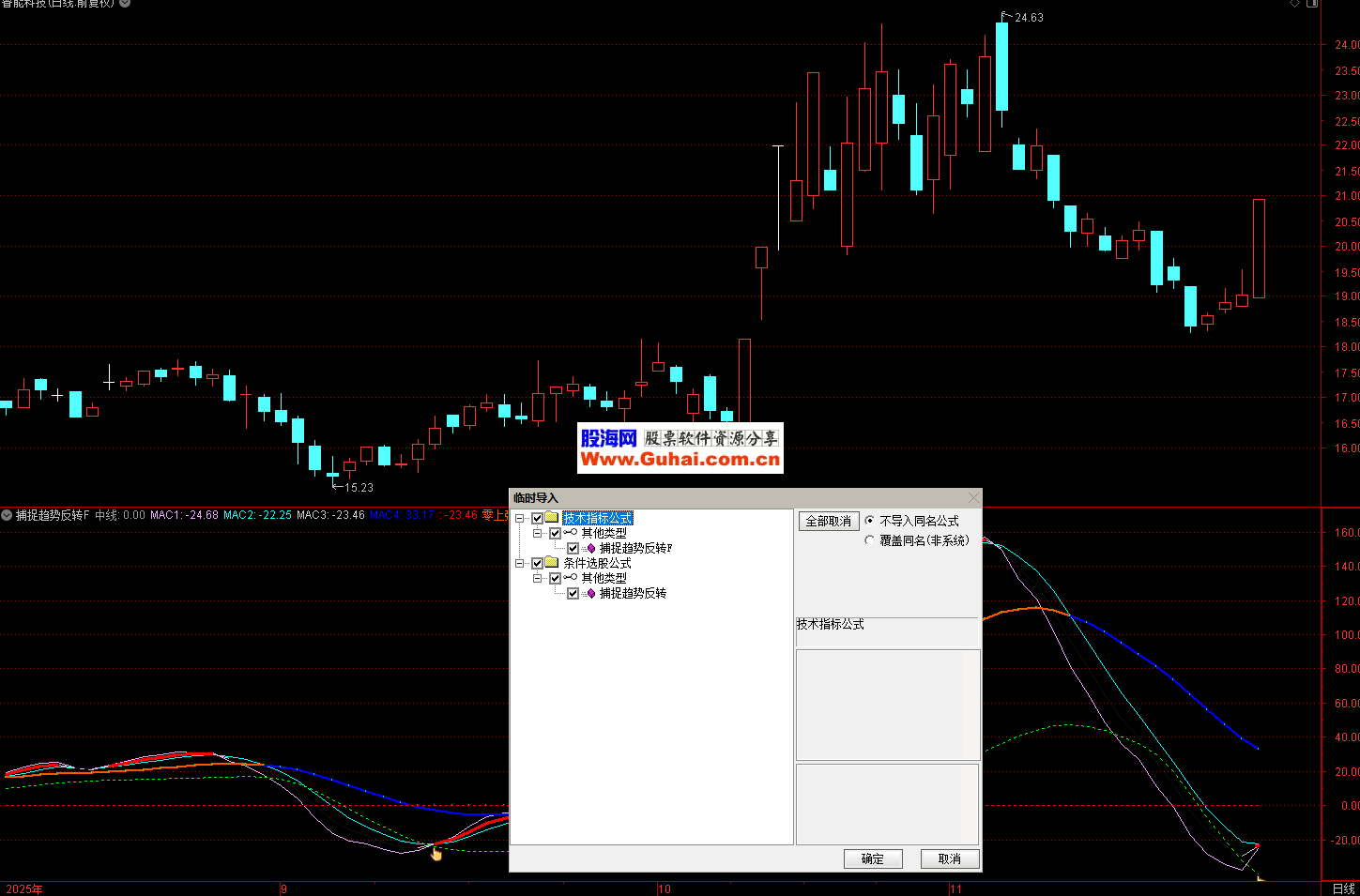Select the 捕捉趋势反转 tree item
The width and height of the screenshot is (1360, 896).
(x=633, y=593)
